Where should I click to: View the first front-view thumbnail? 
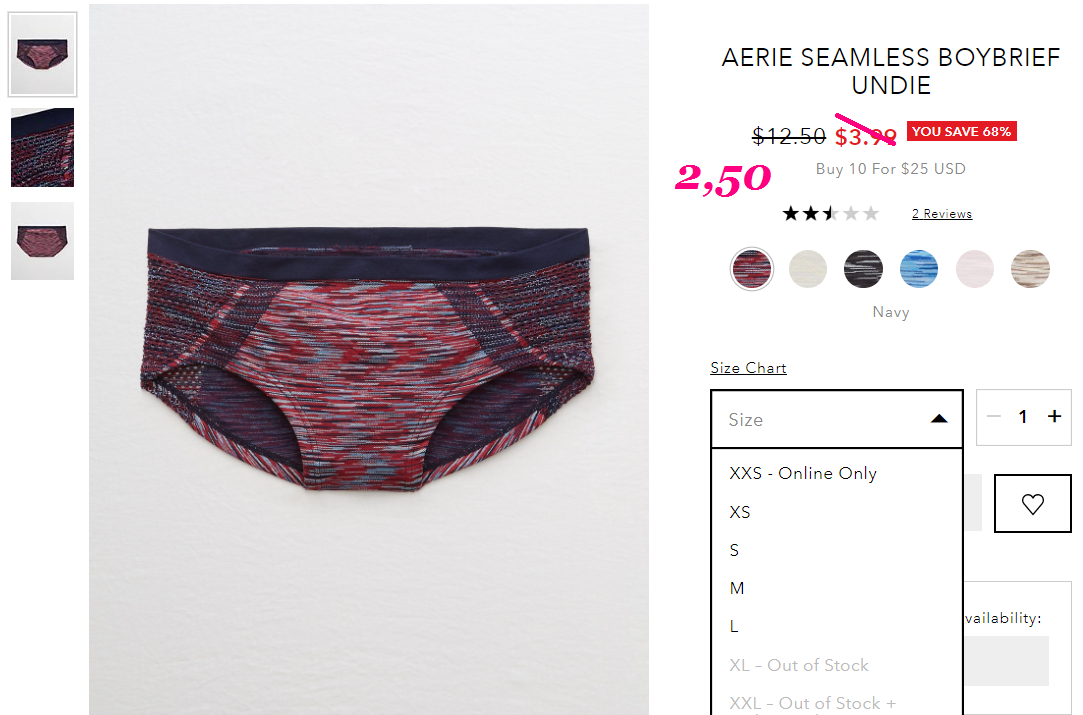tap(42, 54)
